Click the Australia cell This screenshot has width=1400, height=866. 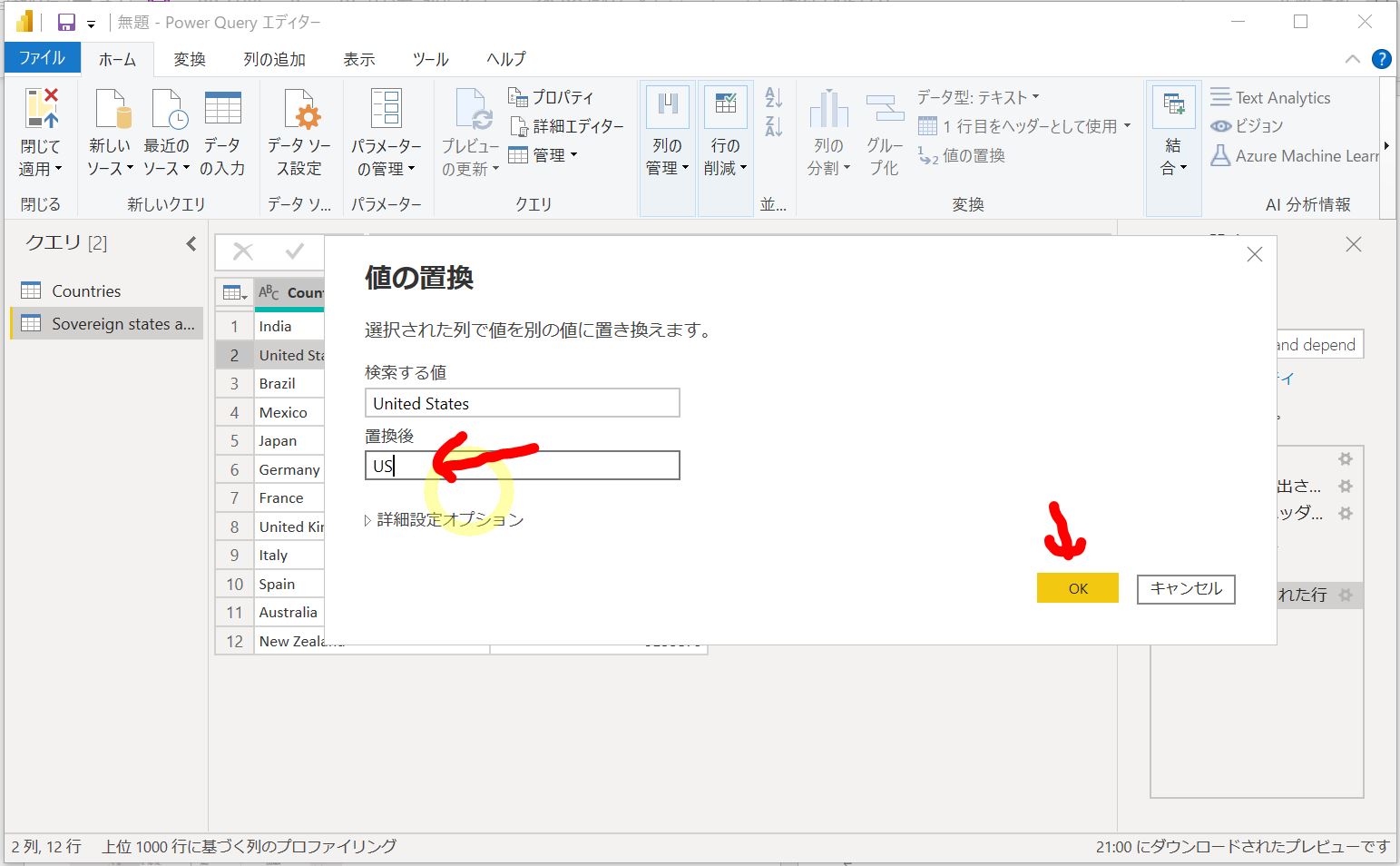click(x=289, y=612)
